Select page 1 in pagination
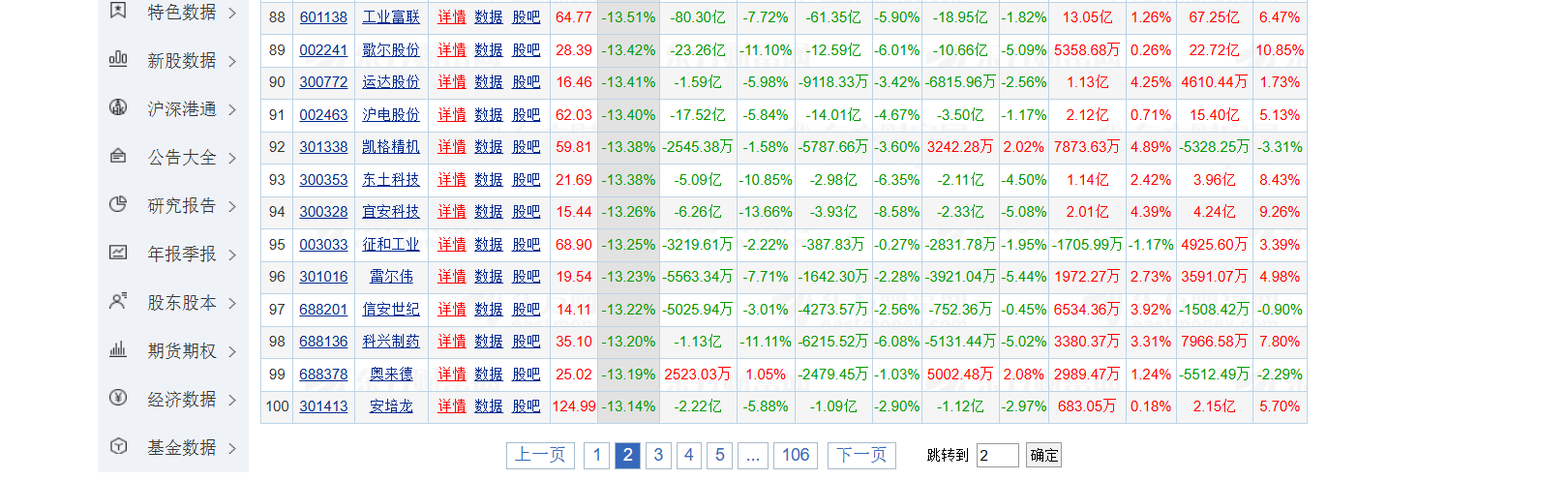This screenshot has height=480, width=1568. point(597,455)
